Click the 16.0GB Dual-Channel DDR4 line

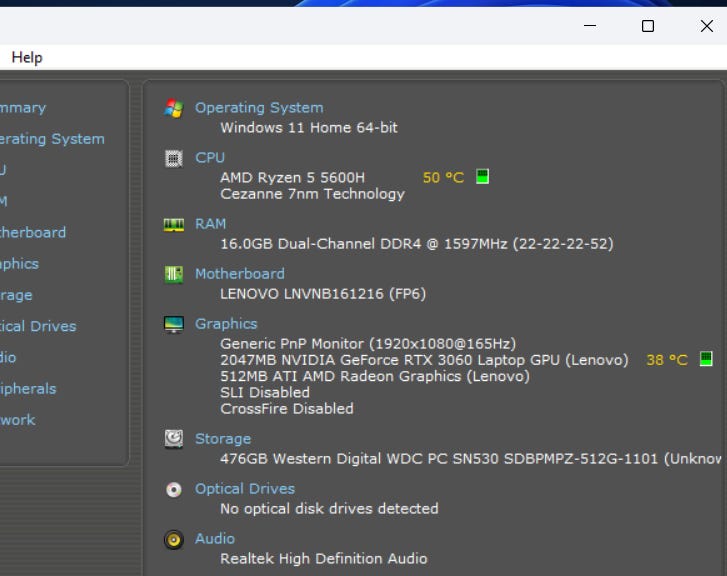point(416,244)
